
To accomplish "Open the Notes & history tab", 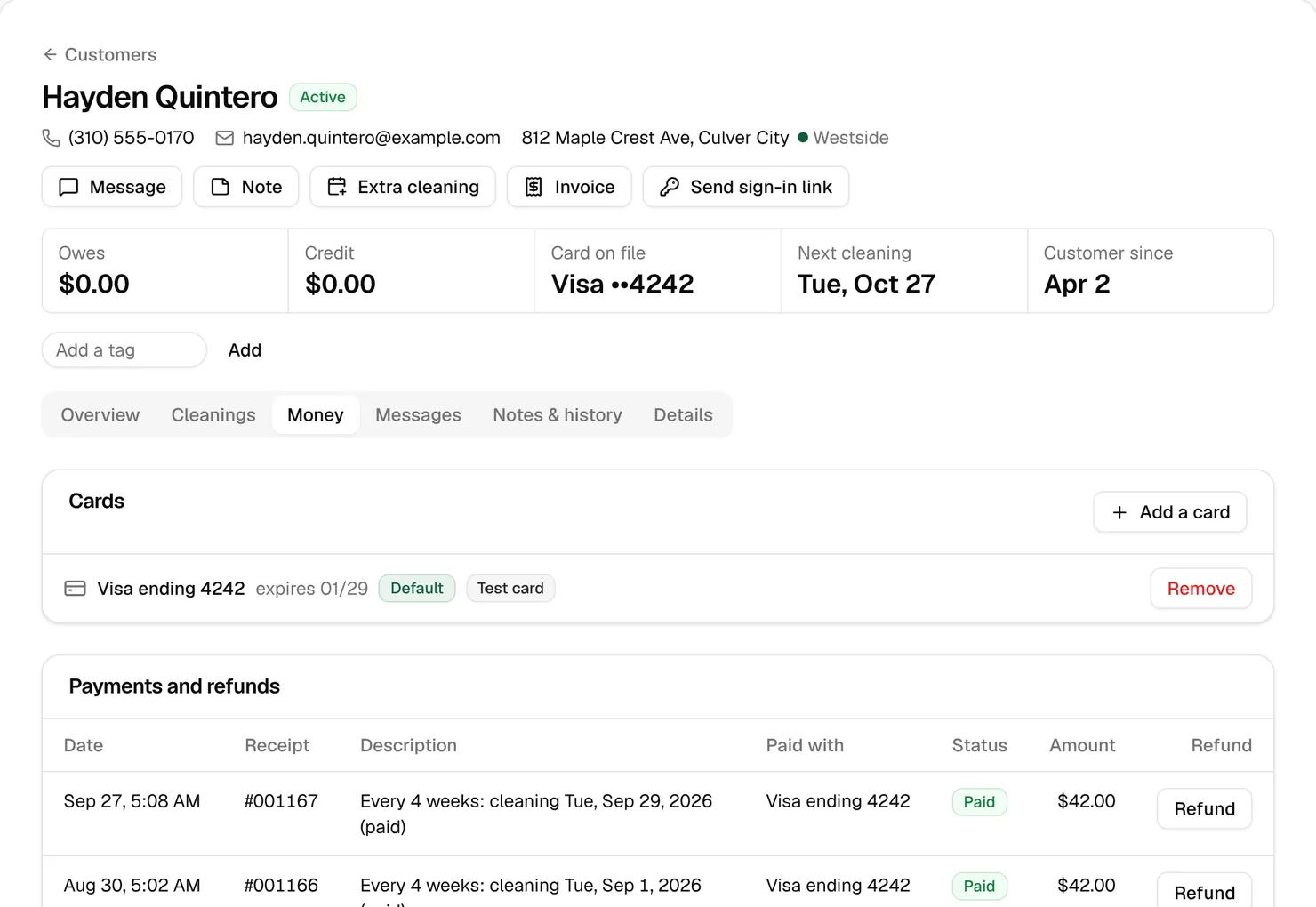I will pyautogui.click(x=558, y=415).
